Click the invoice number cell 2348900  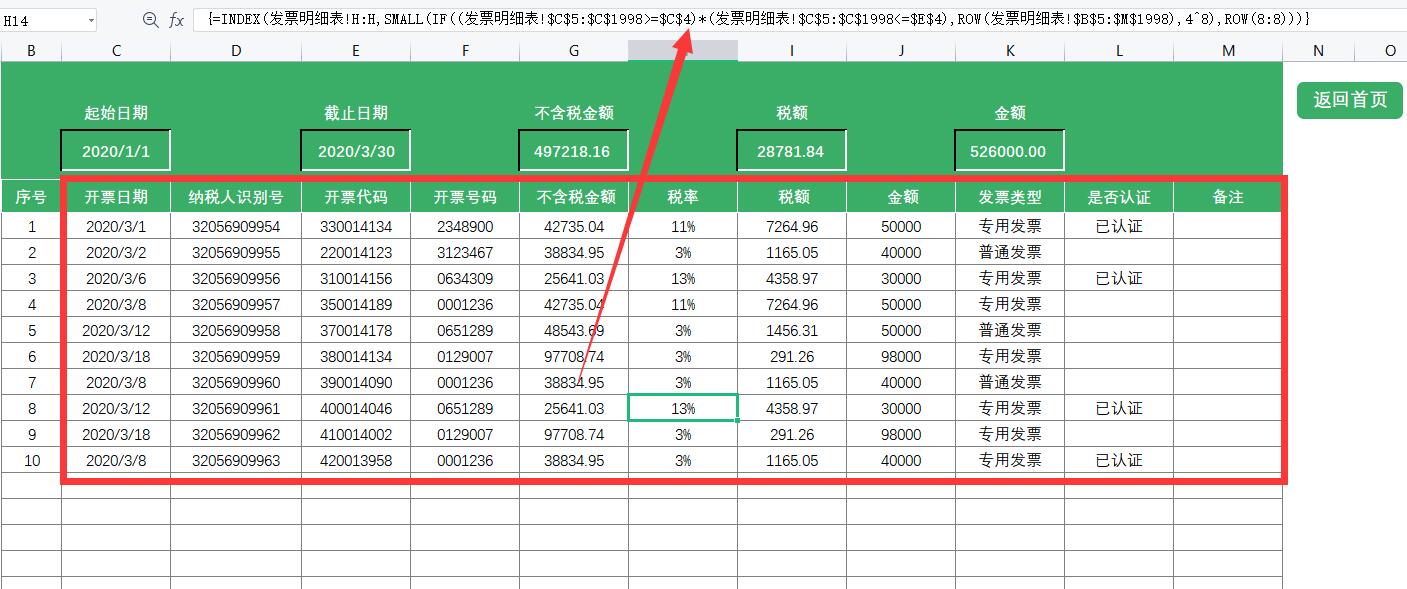point(464,226)
